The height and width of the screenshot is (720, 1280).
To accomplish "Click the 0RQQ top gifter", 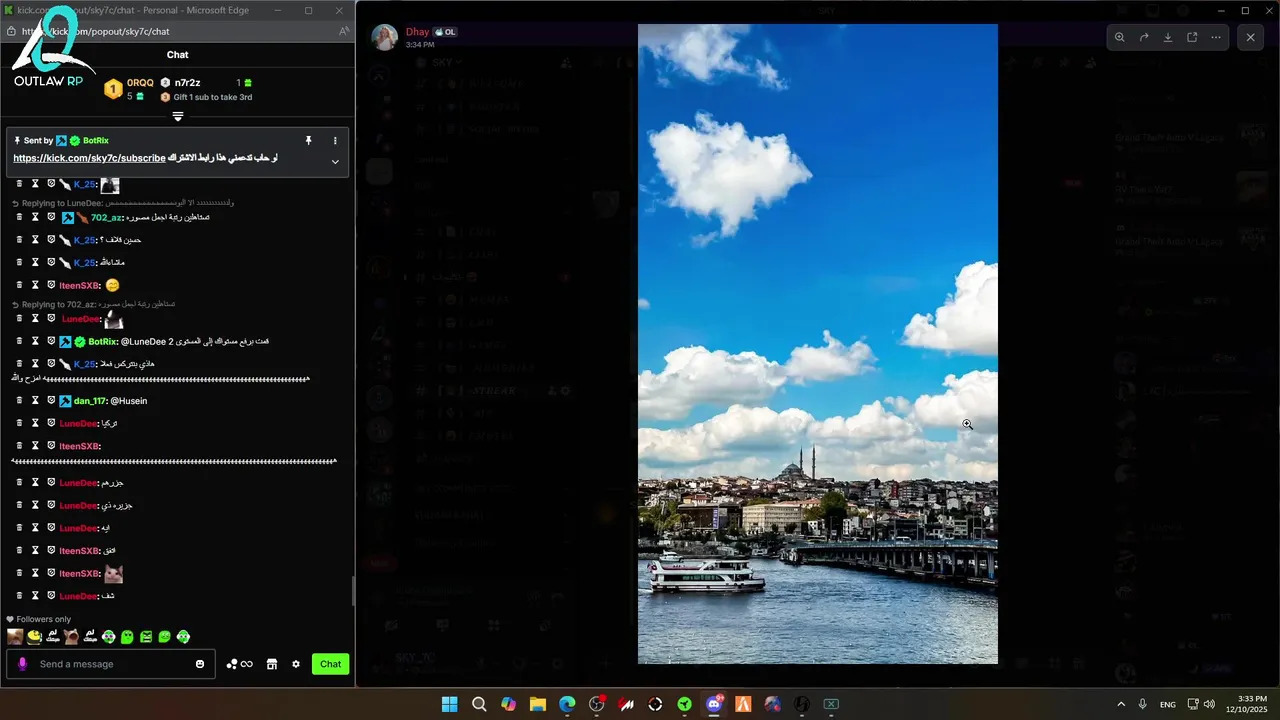I will pyautogui.click(x=140, y=83).
